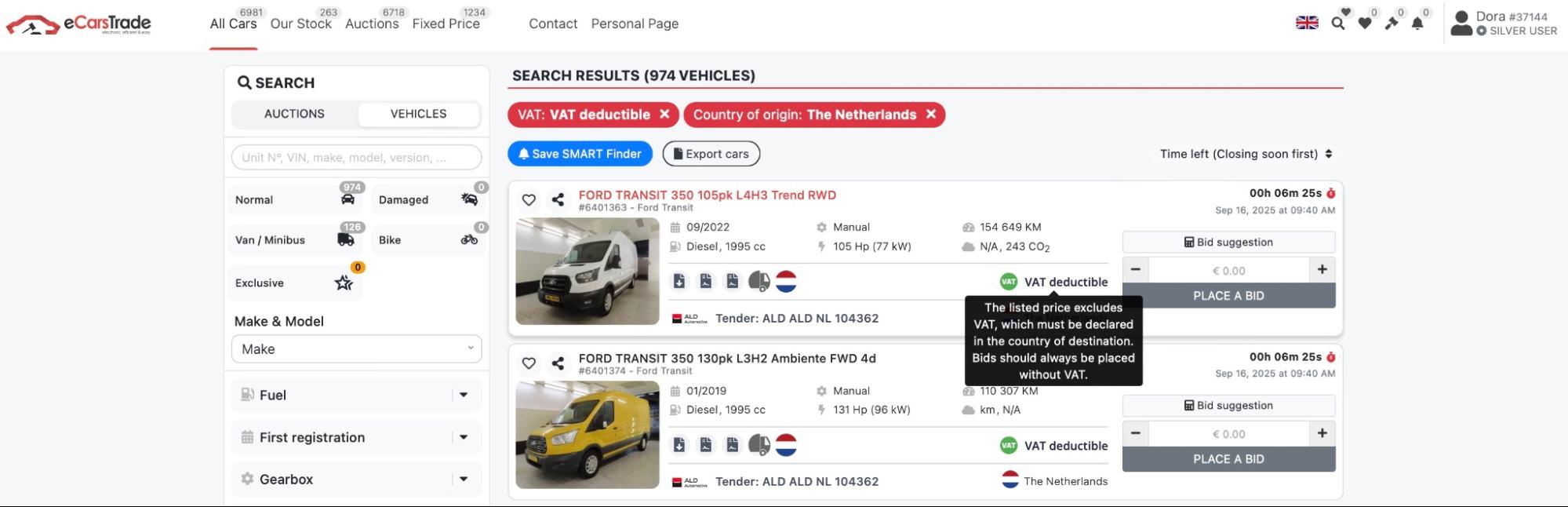Open the header favorites heart icon

pos(1365,24)
